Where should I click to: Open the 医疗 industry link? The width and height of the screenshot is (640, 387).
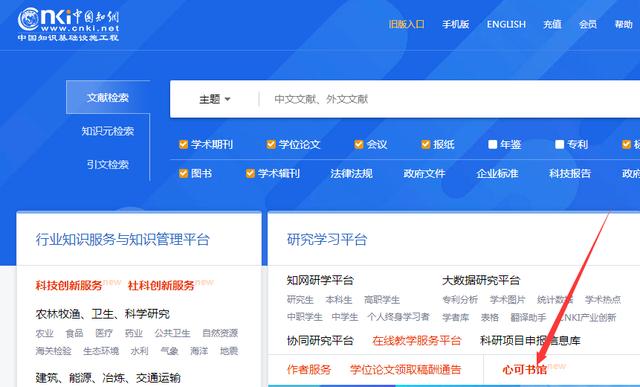tap(104, 333)
